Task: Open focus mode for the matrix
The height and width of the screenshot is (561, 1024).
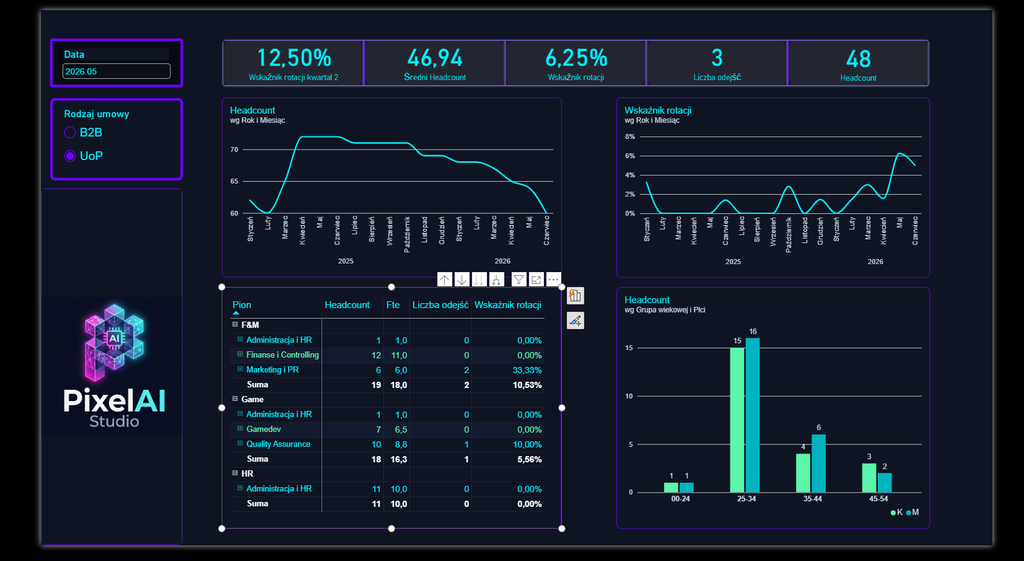Action: [536, 280]
